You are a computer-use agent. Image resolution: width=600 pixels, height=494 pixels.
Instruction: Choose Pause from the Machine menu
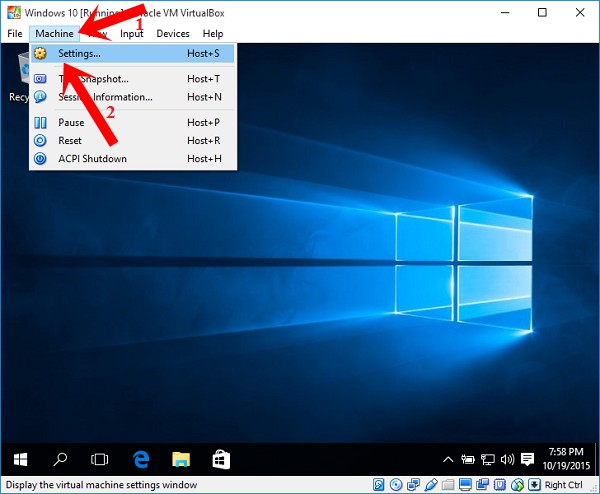132,122
